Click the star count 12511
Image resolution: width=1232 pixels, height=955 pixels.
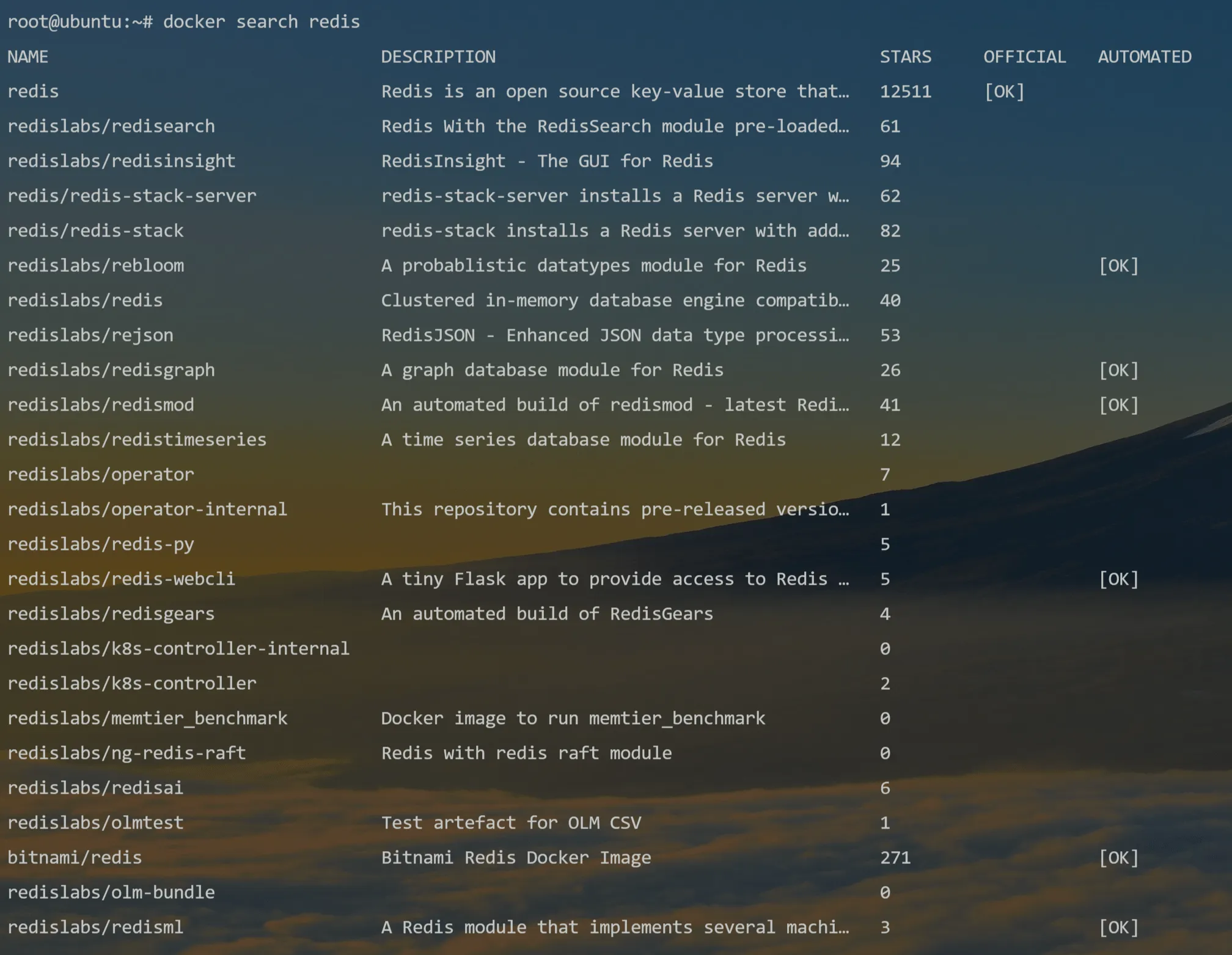point(906,92)
